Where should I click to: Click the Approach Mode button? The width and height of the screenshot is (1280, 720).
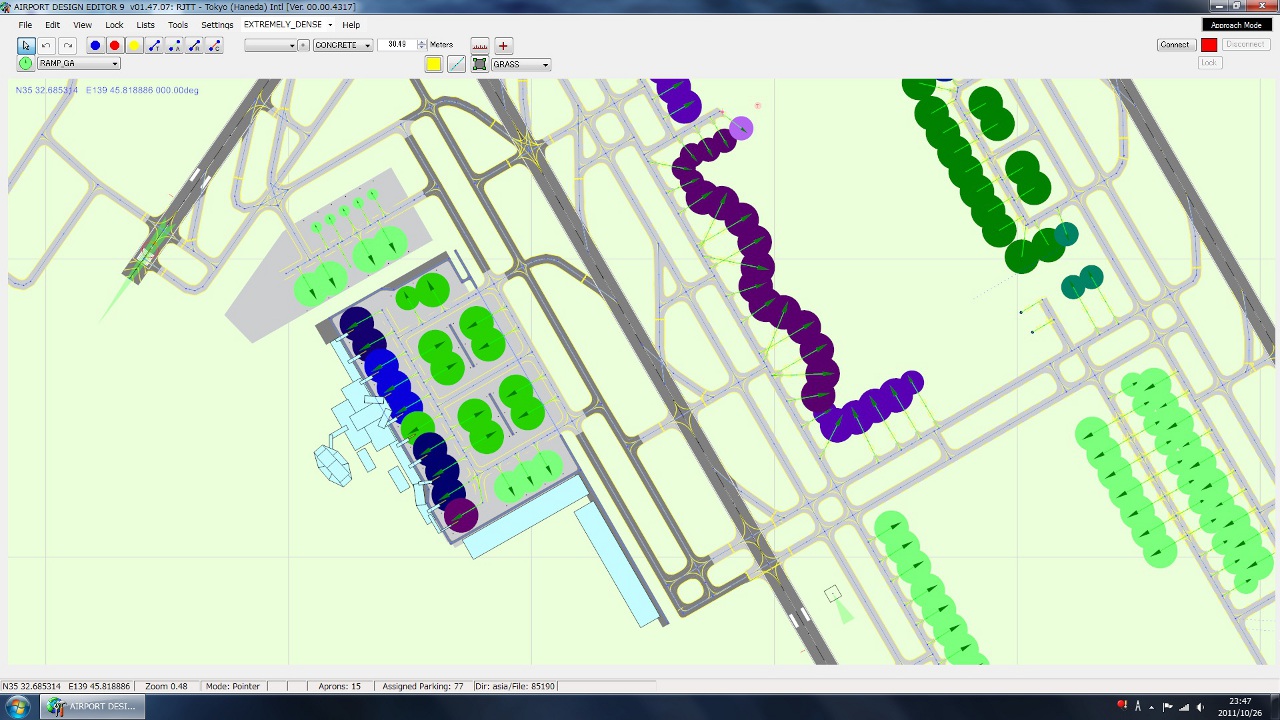1236,25
